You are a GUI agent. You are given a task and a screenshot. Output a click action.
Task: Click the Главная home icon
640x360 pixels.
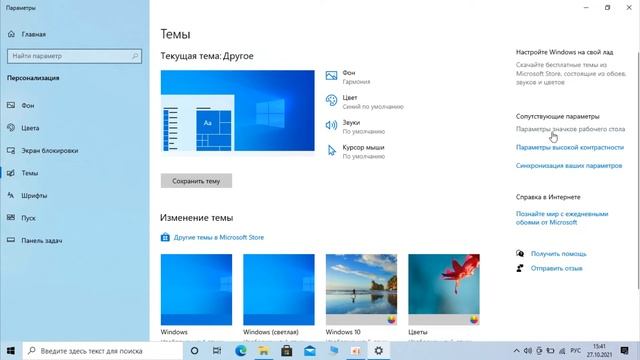11,34
